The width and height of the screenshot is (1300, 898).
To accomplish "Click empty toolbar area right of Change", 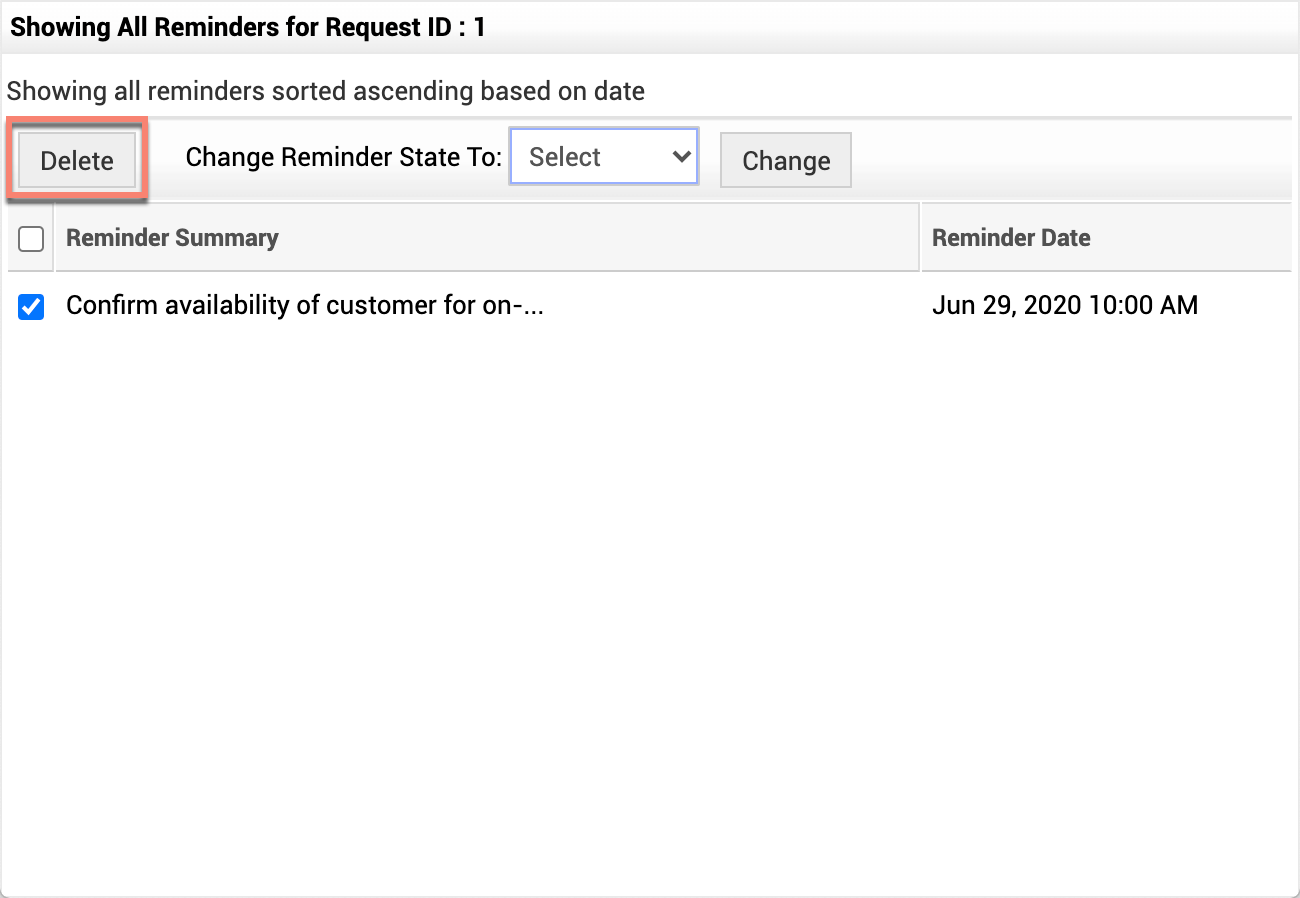I will coord(1070,160).
